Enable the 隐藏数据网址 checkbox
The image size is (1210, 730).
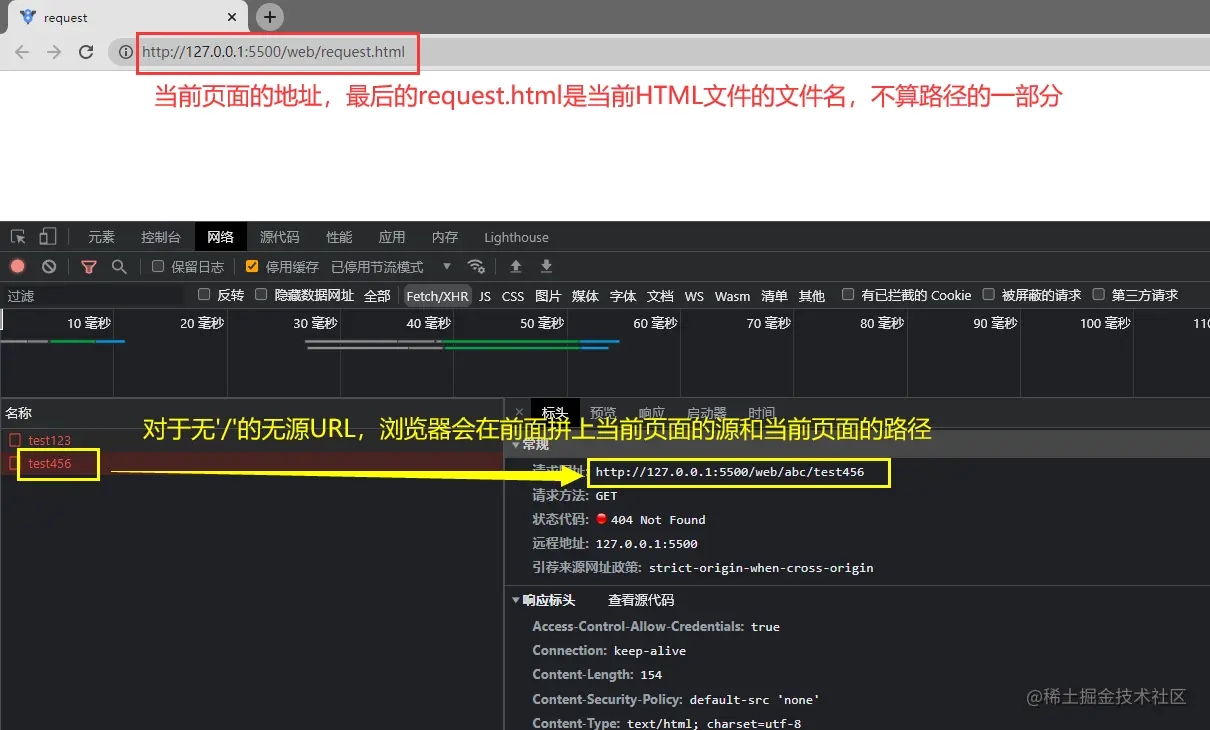[261, 295]
